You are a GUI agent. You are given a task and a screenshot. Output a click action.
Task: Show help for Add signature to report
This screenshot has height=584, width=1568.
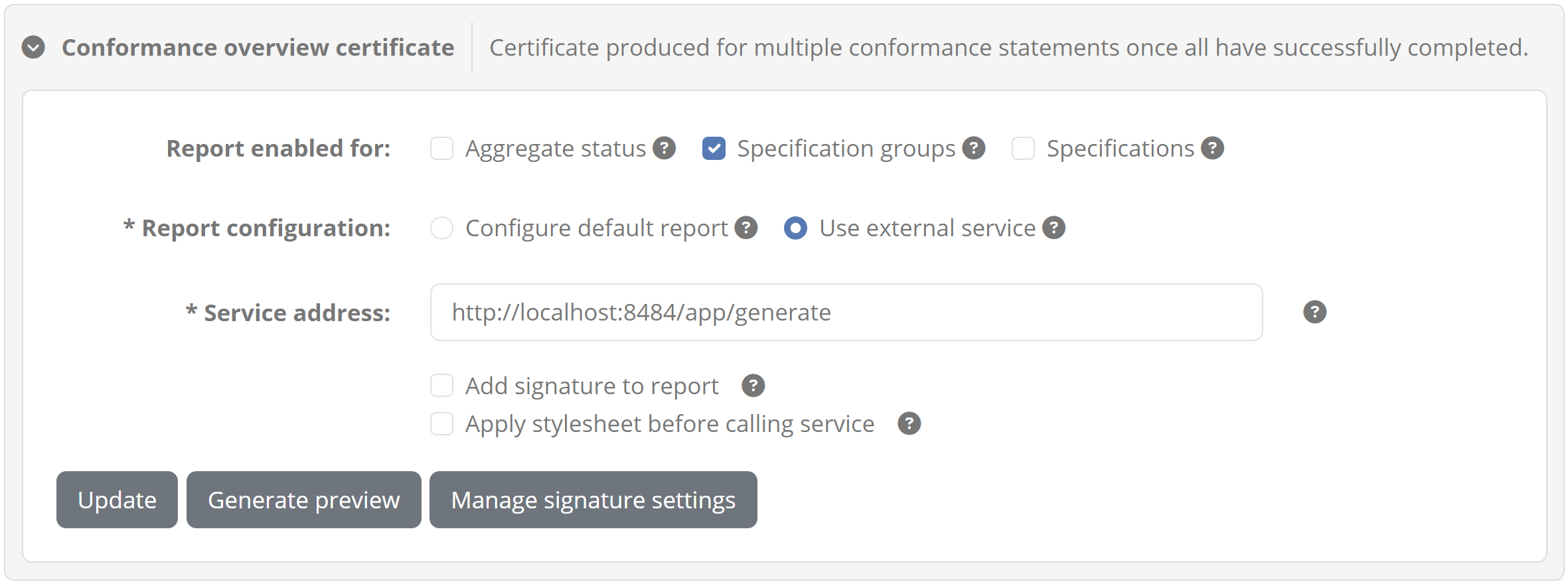tap(753, 386)
